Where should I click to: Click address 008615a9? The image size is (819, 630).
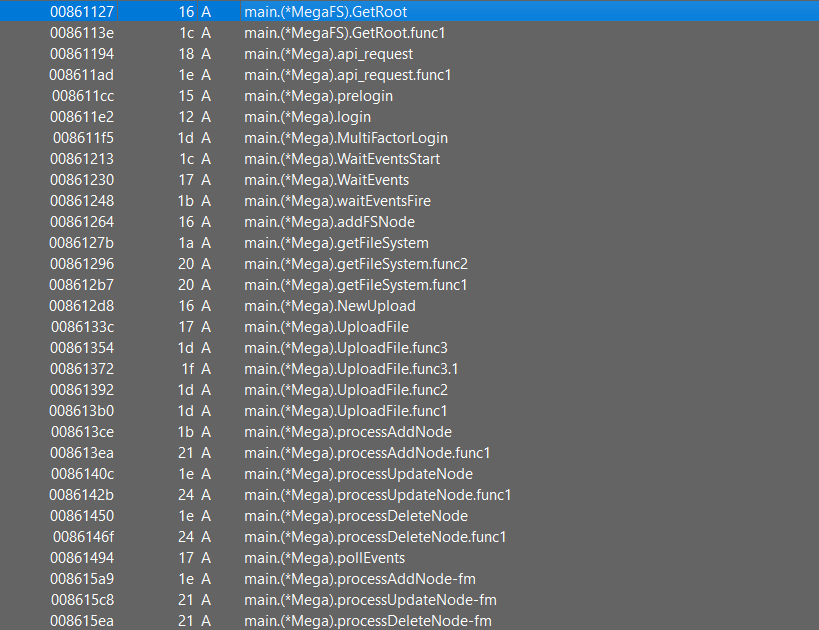(81, 579)
